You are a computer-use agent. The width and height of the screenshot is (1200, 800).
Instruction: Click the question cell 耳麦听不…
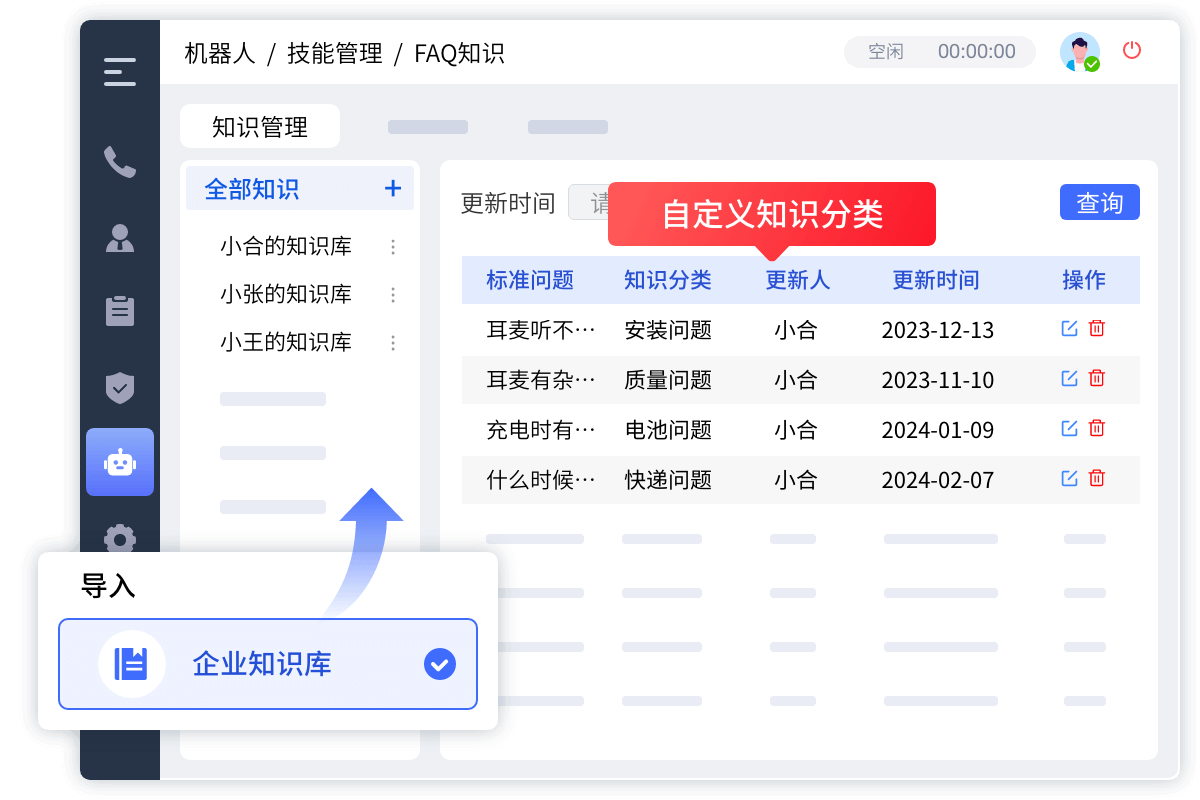click(x=541, y=330)
